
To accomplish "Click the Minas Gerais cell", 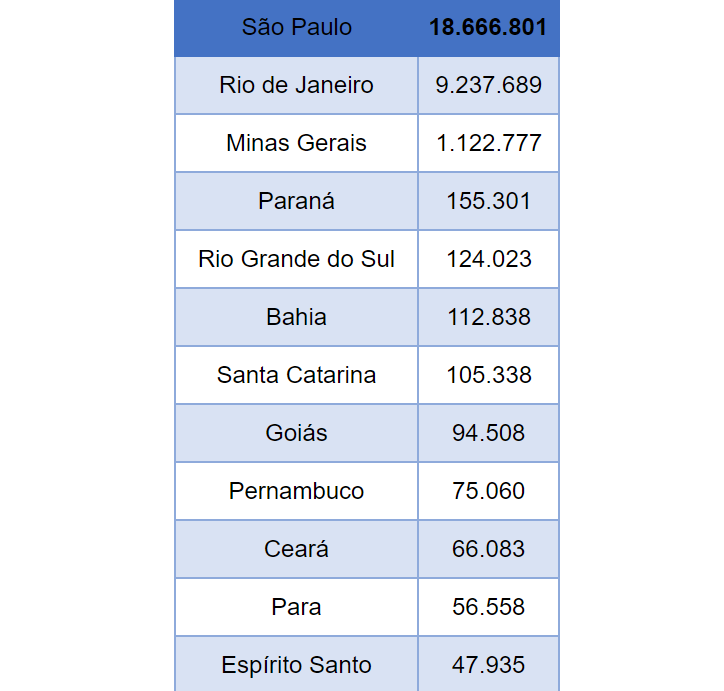I will click(296, 143).
